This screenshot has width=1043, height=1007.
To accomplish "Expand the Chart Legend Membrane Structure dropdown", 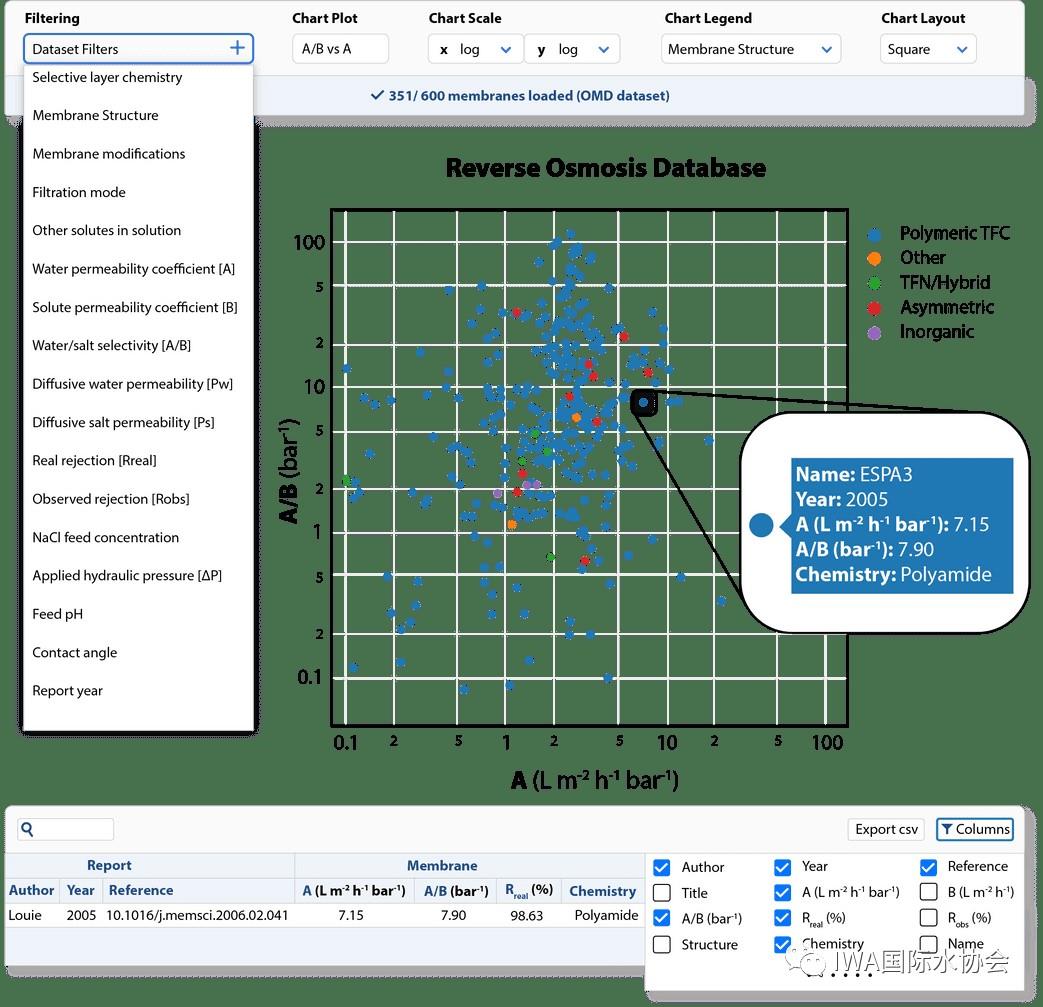I will [750, 49].
